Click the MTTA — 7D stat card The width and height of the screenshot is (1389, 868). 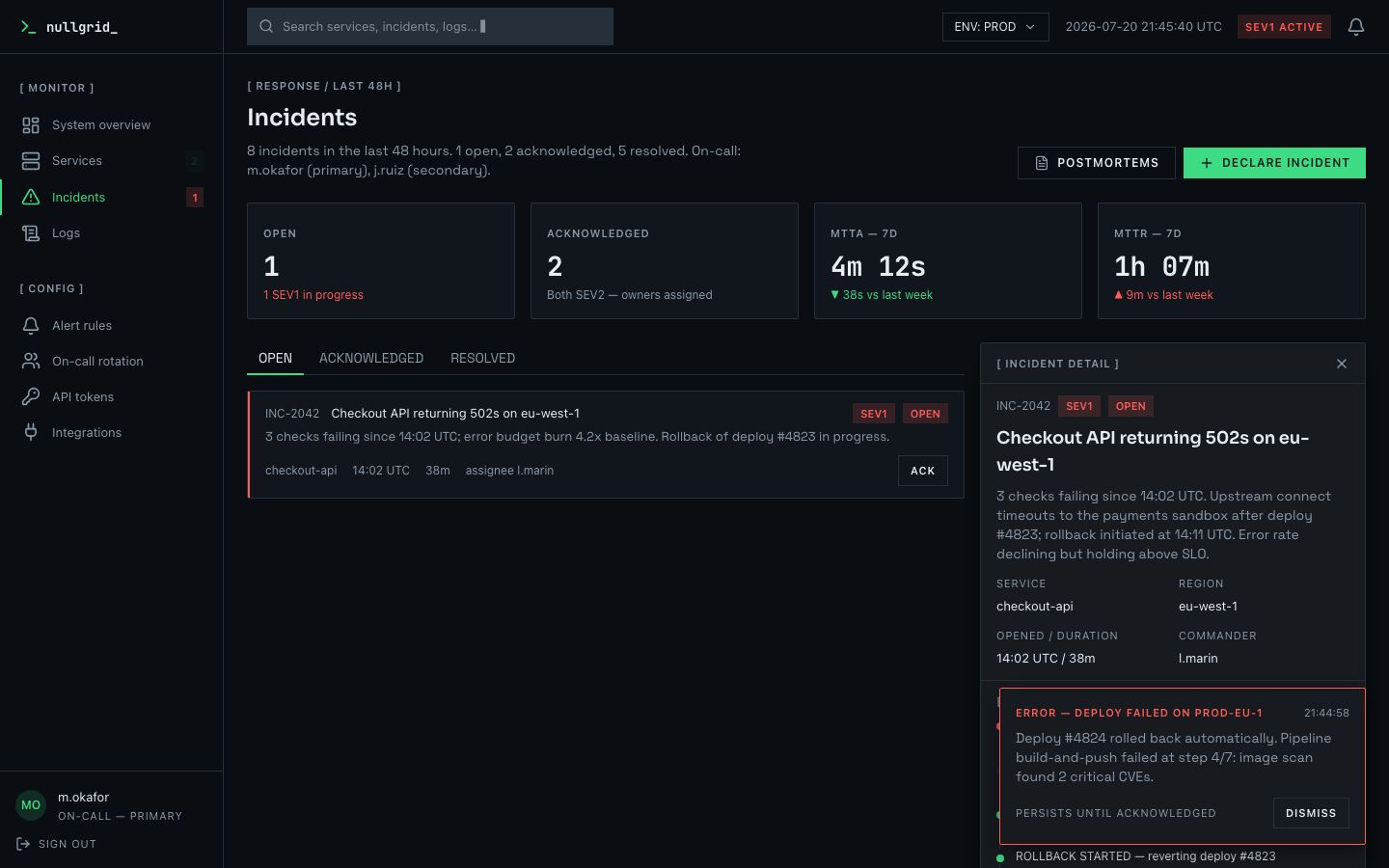click(x=948, y=260)
